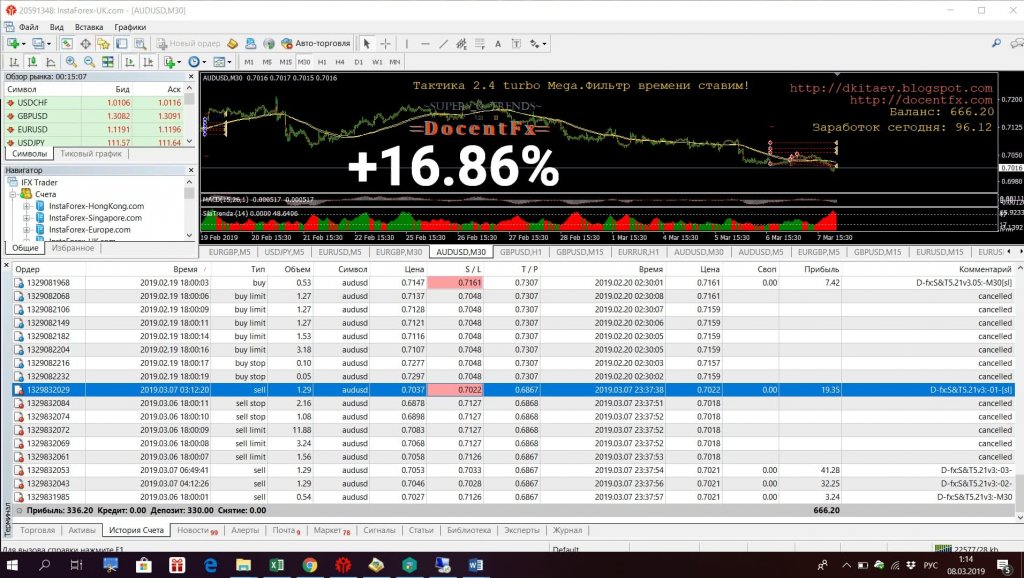Viewport: 1024px width, 578px height.
Task: Select the Vertical Line drawing tool
Action: tap(406, 44)
